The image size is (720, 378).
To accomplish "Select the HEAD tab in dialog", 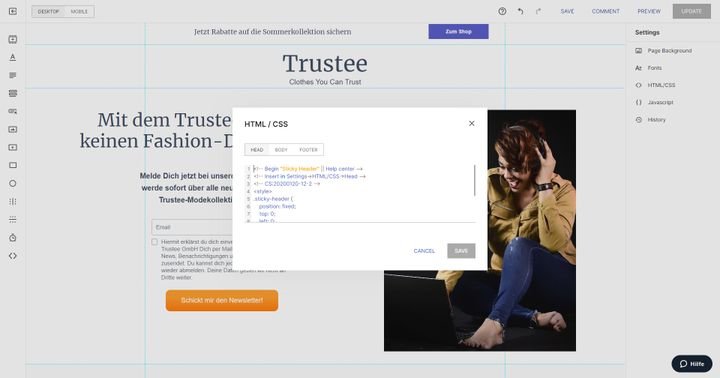I will click(x=257, y=150).
